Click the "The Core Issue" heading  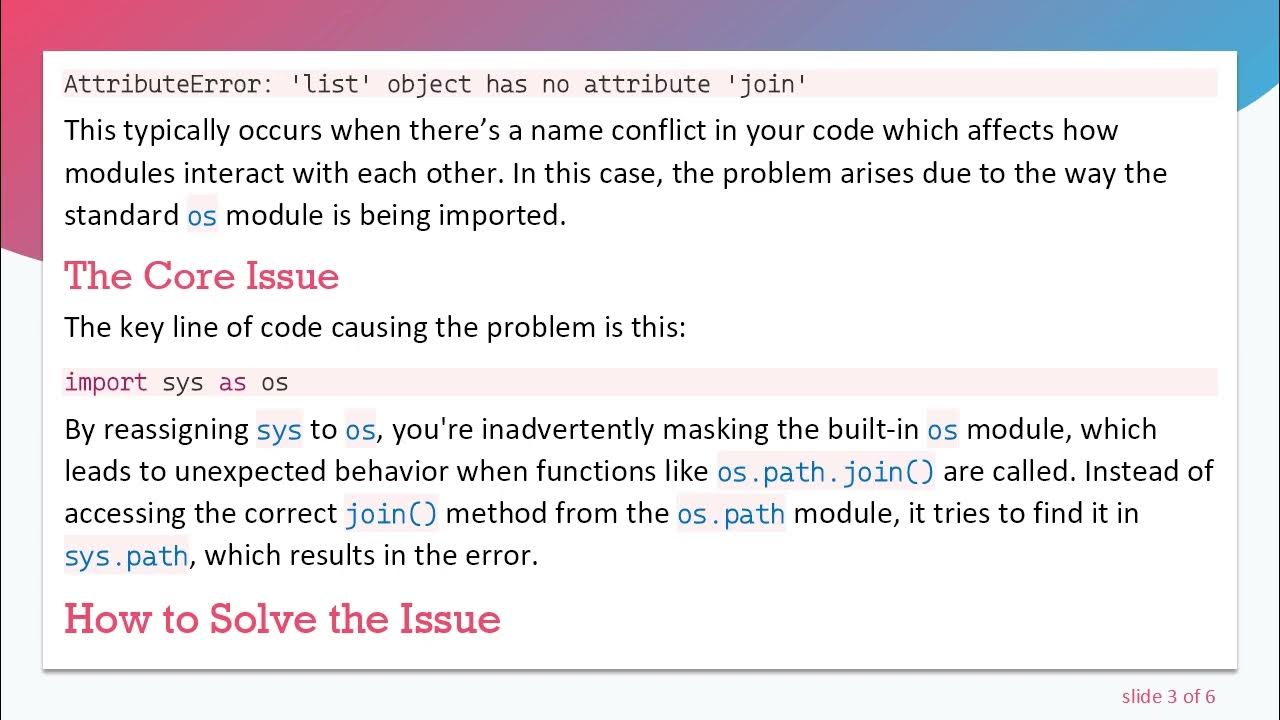201,276
